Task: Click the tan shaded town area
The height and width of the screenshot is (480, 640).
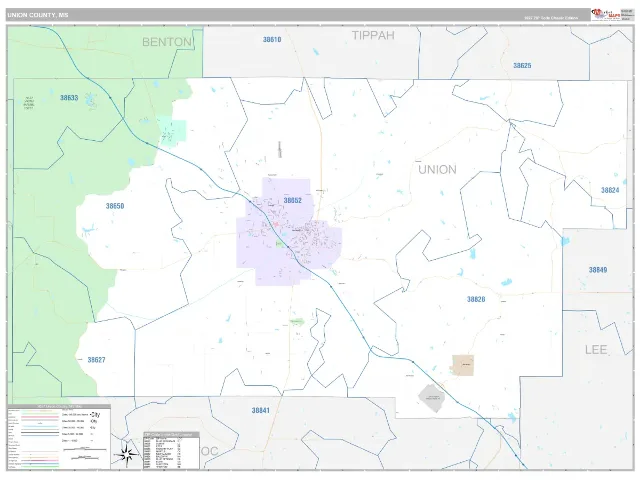Action: (x=463, y=365)
